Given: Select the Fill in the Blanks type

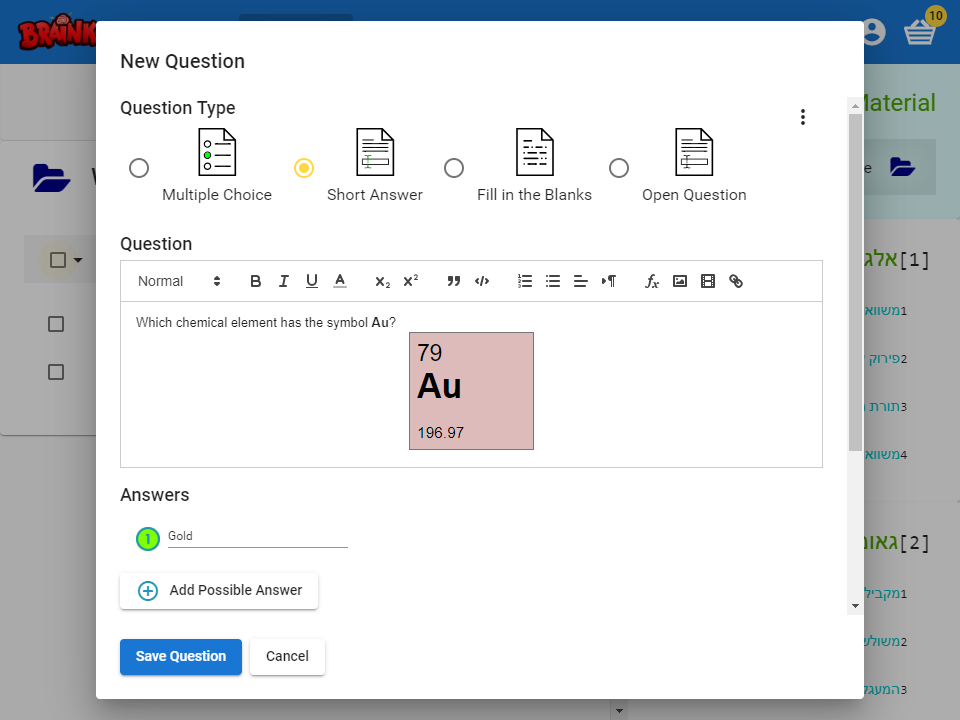Looking at the screenshot, I should 454,168.
